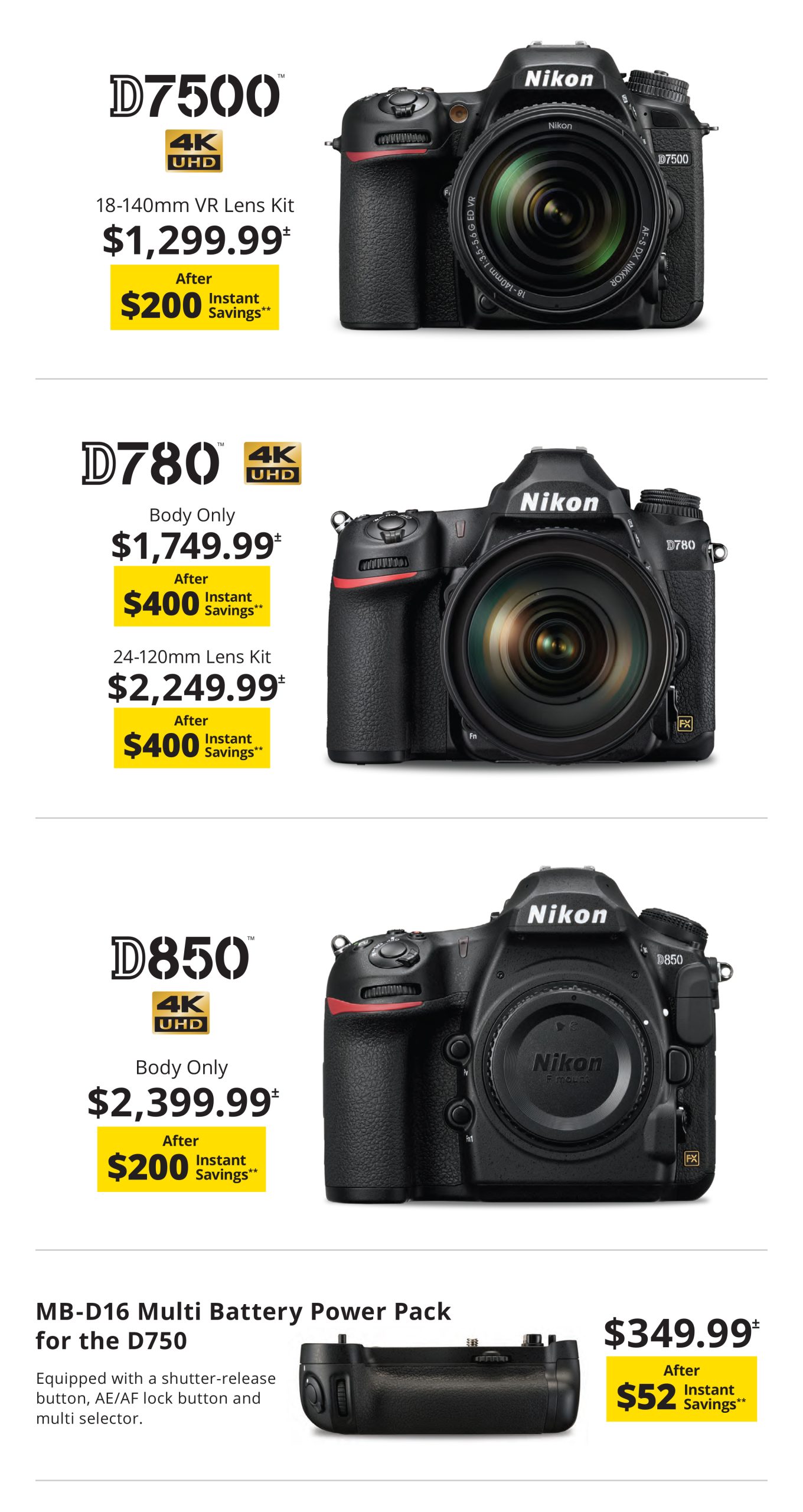Select the $1,749.99 D780 body price

[196, 545]
